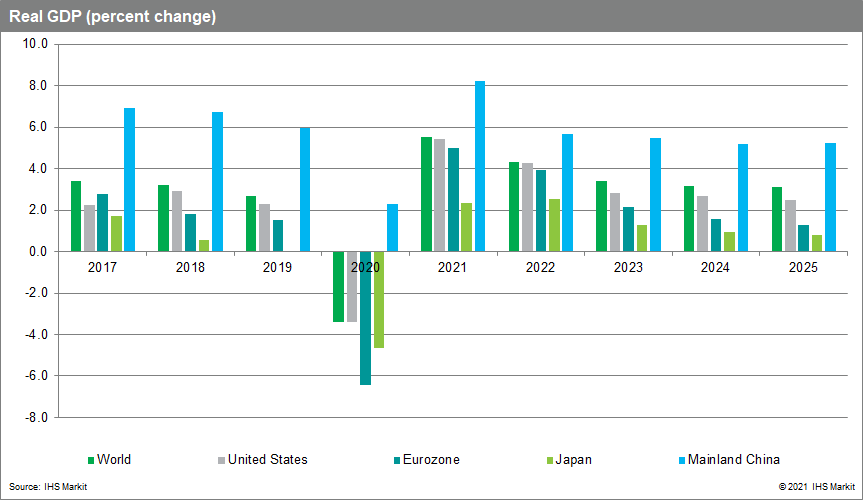Click the 2017 Mainland China blue bar
865x504 pixels.
coord(129,180)
